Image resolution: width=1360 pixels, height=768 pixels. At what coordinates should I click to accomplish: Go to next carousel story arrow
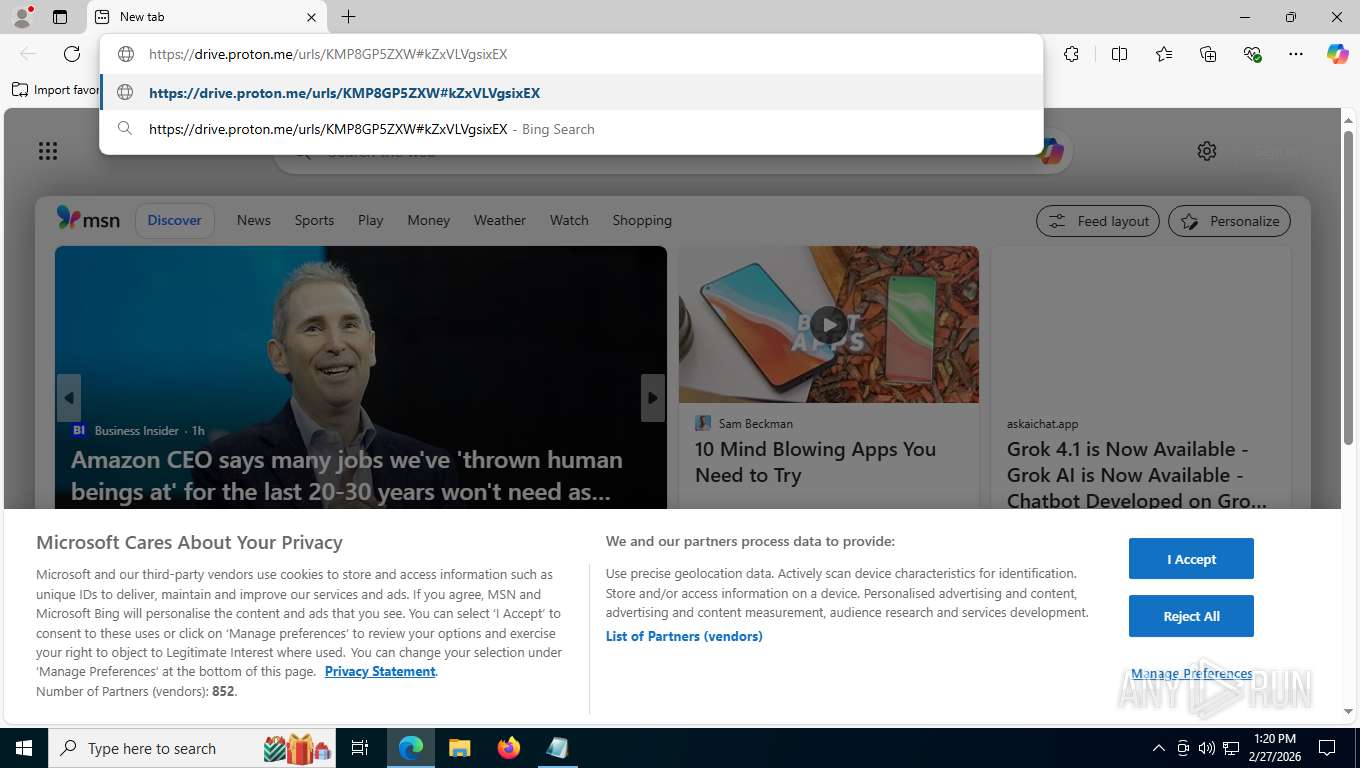[653, 398]
